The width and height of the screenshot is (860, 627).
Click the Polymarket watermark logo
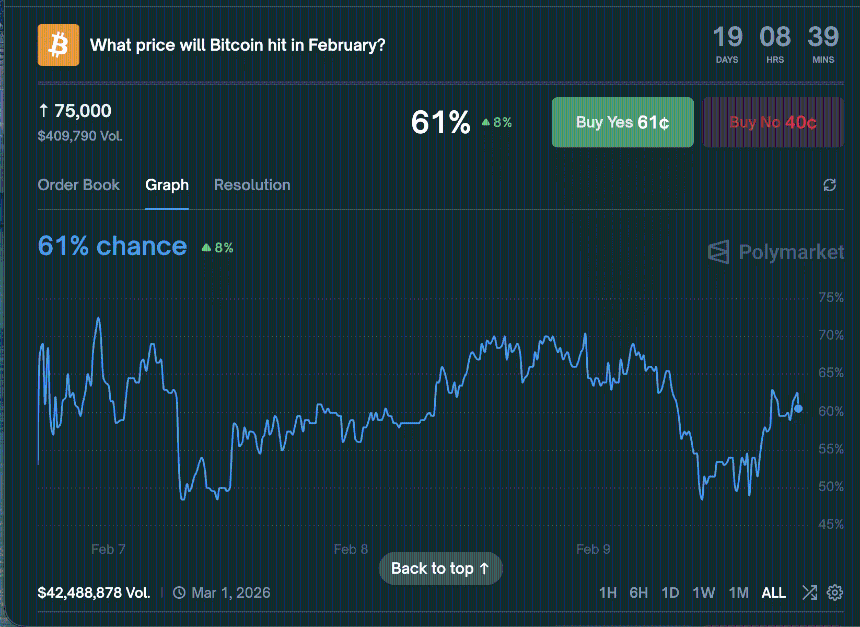tap(775, 252)
